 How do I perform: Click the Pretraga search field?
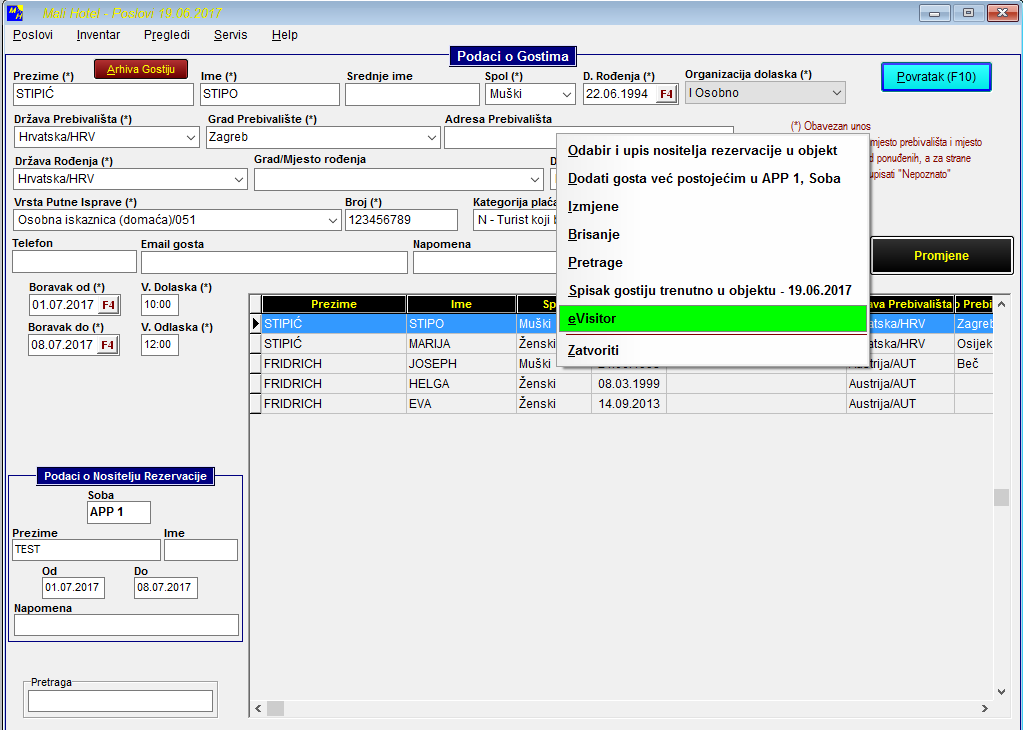coord(121,701)
